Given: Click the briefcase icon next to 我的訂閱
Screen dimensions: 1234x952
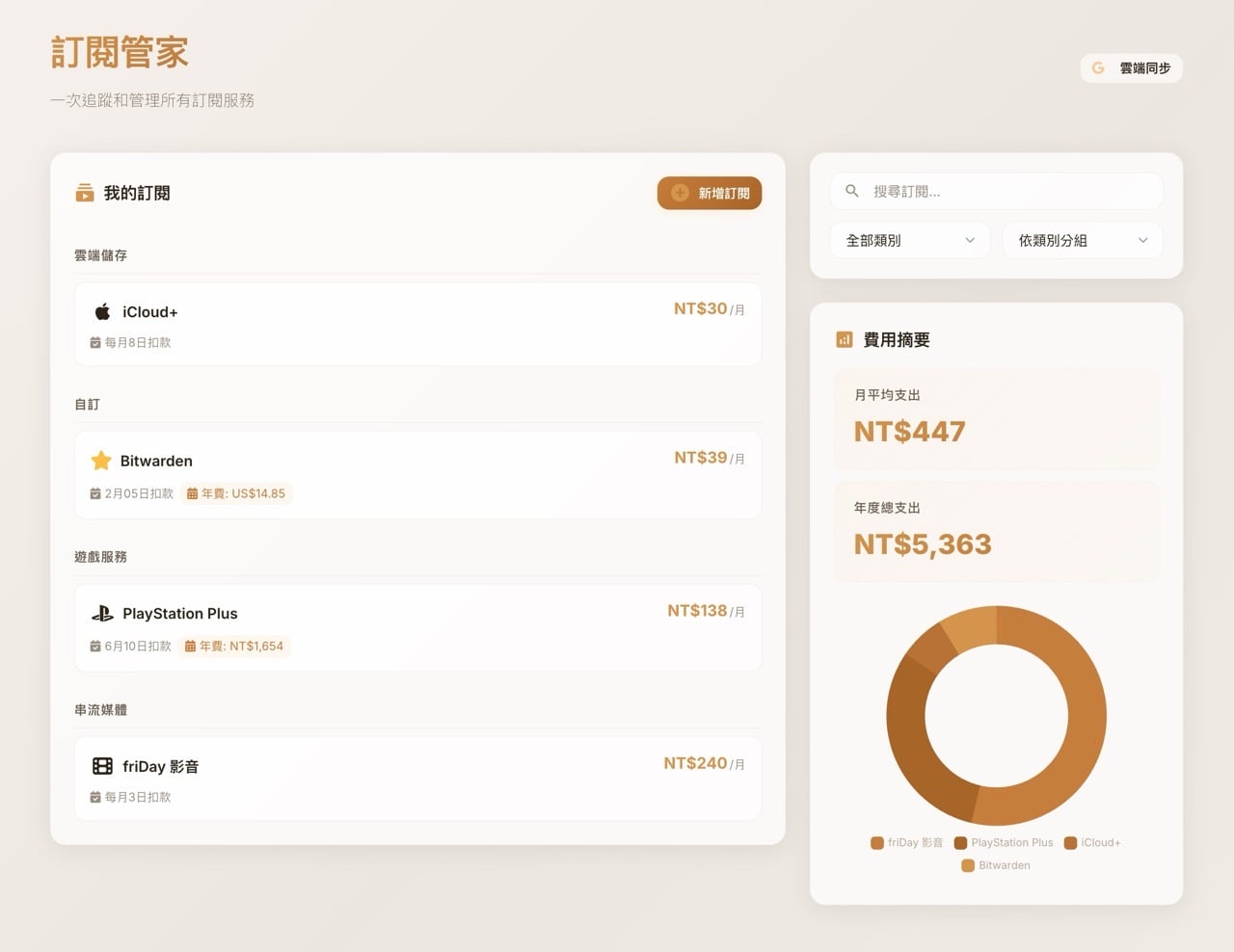Looking at the screenshot, I should (85, 193).
